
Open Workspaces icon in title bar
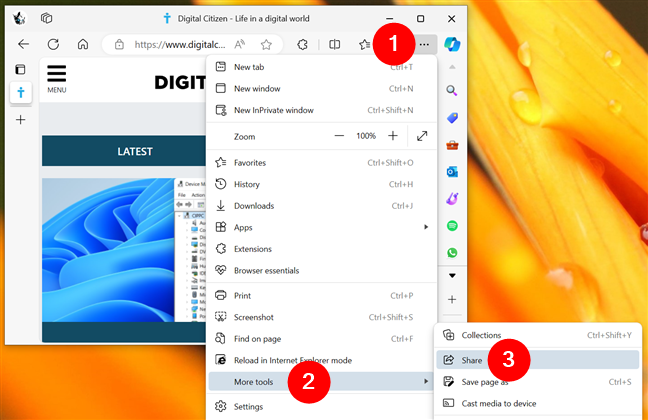46,18
